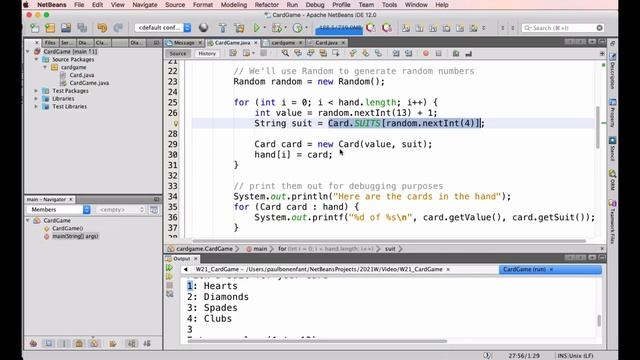Image resolution: width=640 pixels, height=360 pixels.
Task: Click the Last Edit icon beside History
Action: click(233, 53)
